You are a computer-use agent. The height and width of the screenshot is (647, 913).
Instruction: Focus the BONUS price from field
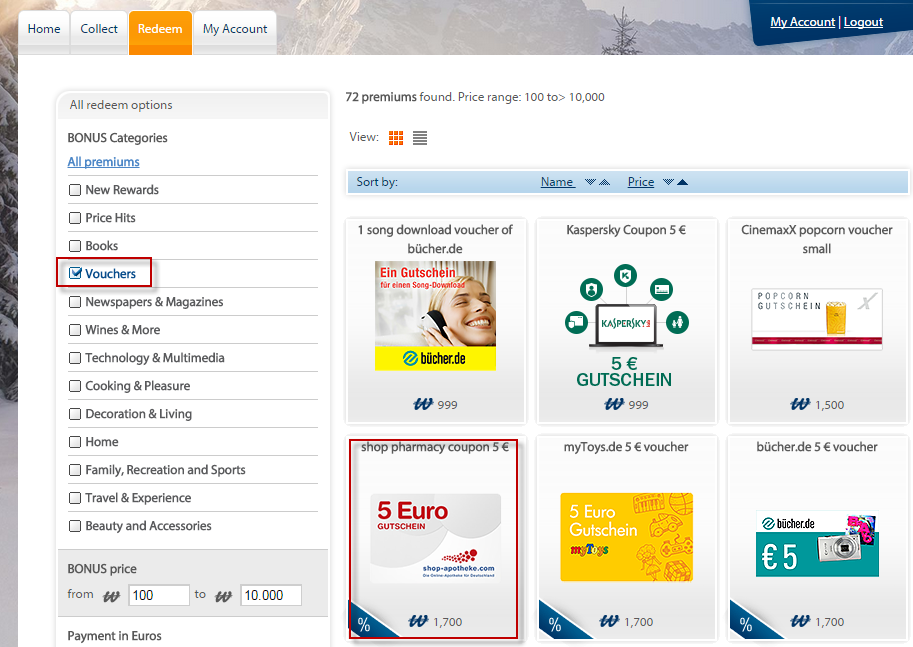click(x=159, y=595)
